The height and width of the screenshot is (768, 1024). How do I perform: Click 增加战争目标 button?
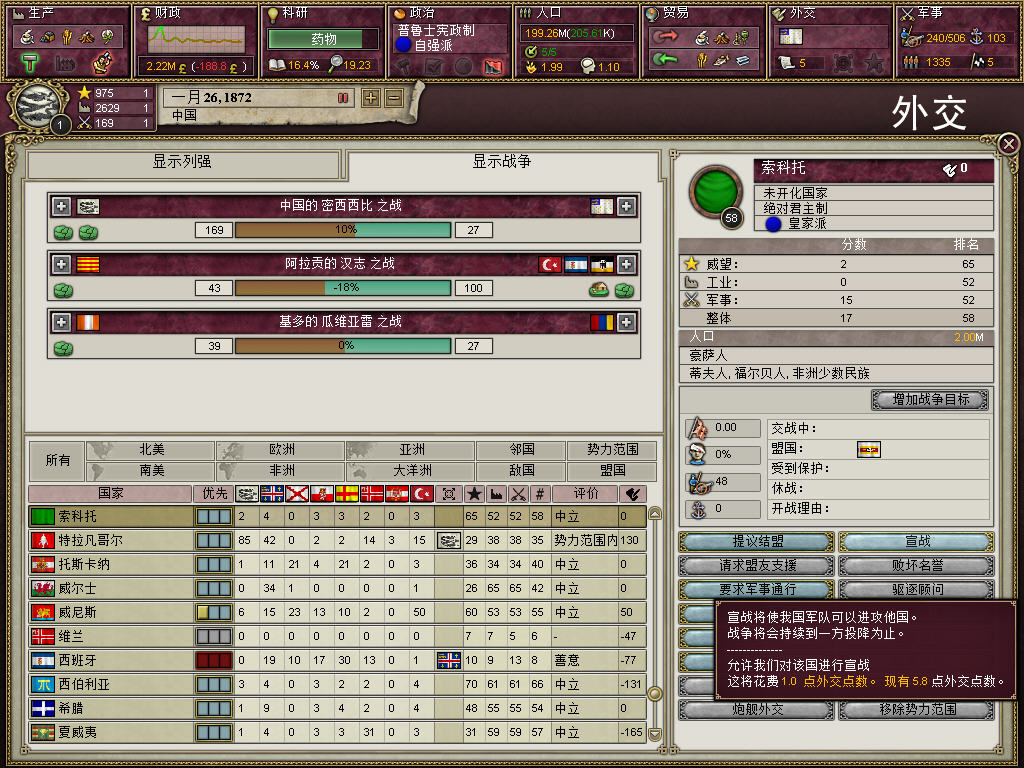point(930,399)
